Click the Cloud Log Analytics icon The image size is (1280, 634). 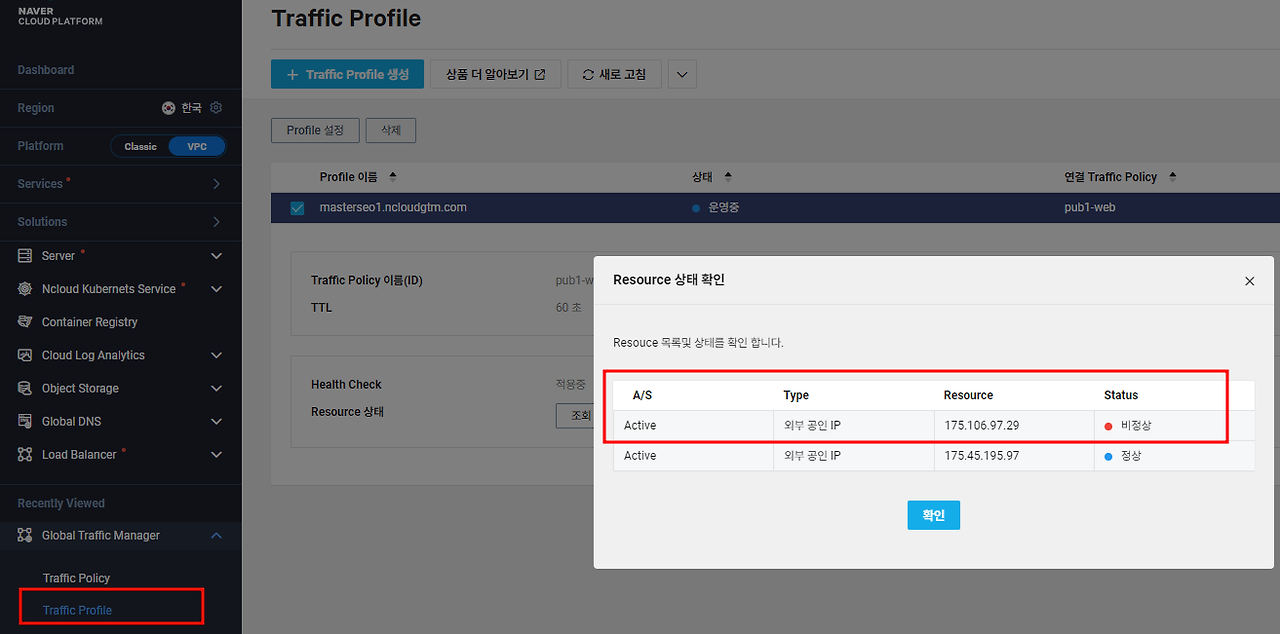point(25,355)
